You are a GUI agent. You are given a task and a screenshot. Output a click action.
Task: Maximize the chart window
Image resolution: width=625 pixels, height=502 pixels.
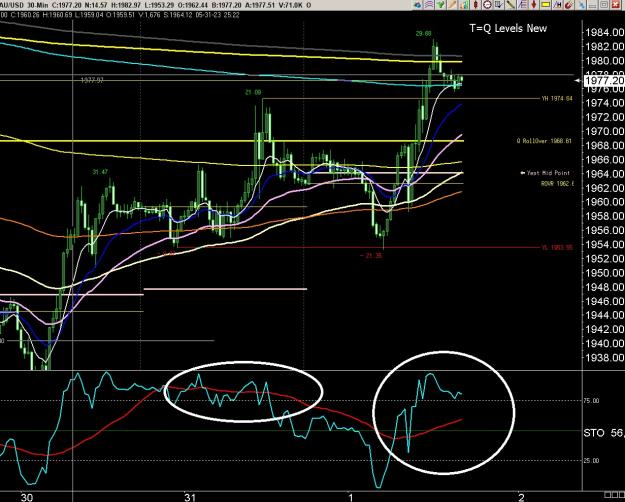603,5
